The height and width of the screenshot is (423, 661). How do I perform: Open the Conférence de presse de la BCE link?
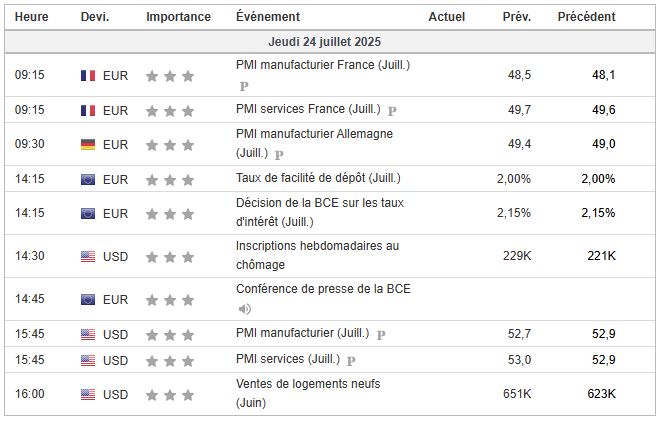click(323, 289)
